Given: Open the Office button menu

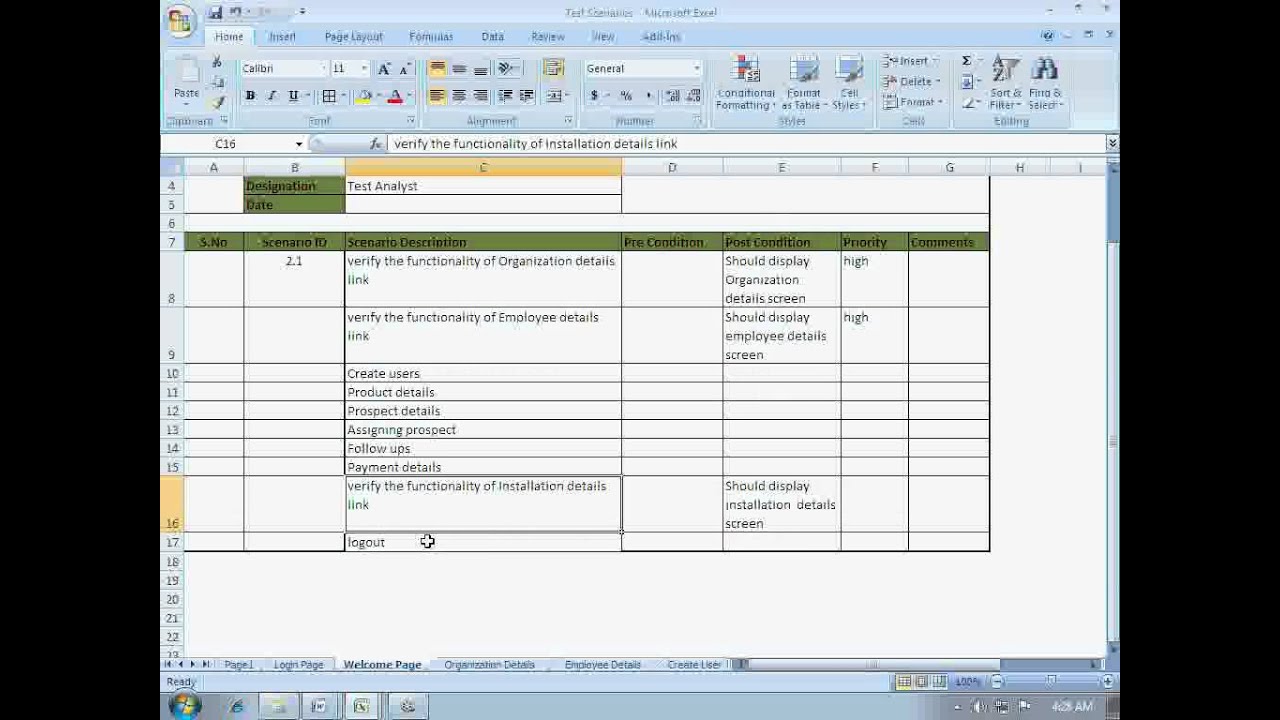Looking at the screenshot, I should coord(181,20).
